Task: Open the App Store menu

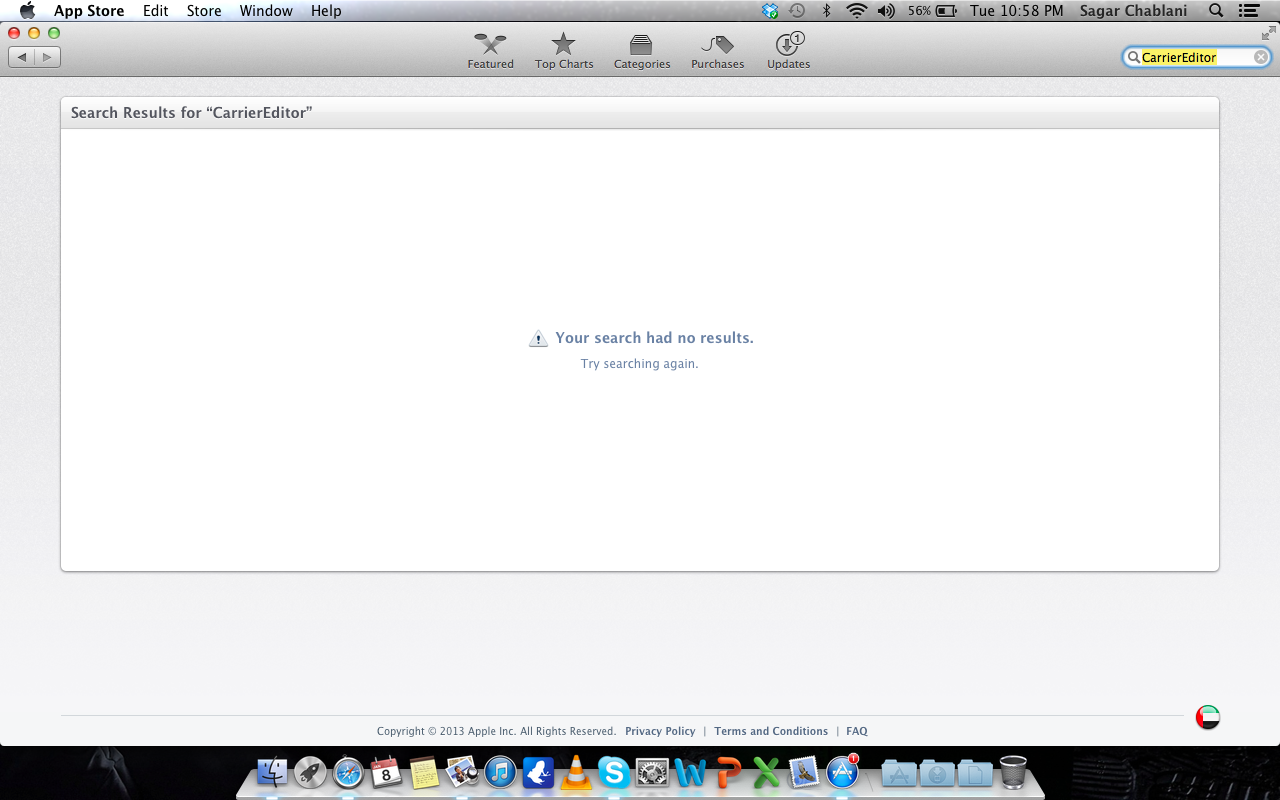Action: (x=89, y=11)
